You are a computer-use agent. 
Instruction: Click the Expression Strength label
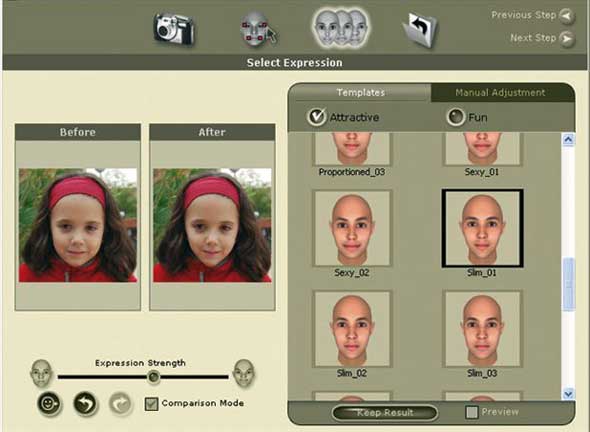140,363
